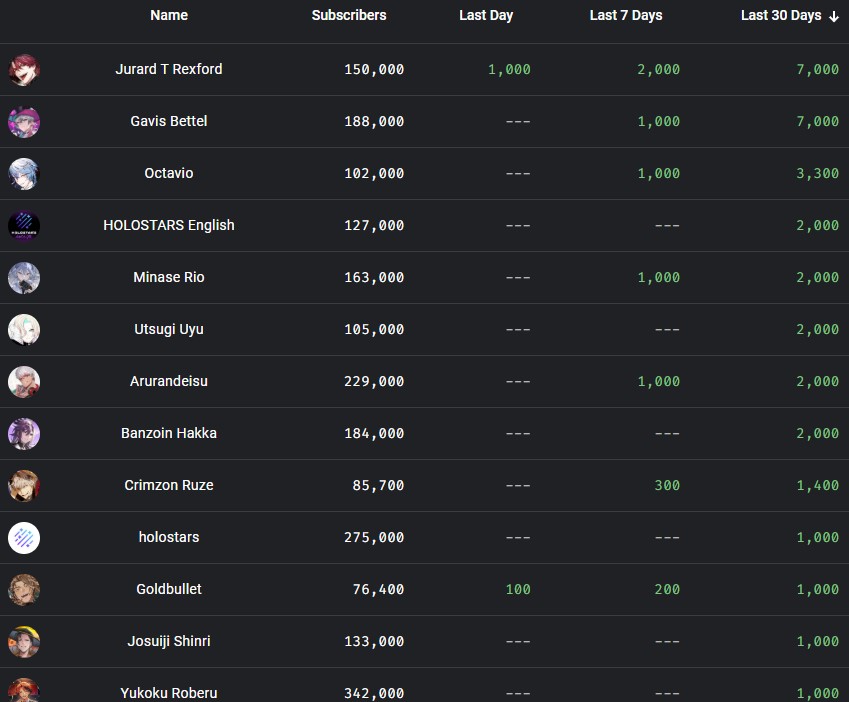Select Banzoin Hakka's avatar thumbnail
This screenshot has height=702, width=849.
[x=24, y=434]
